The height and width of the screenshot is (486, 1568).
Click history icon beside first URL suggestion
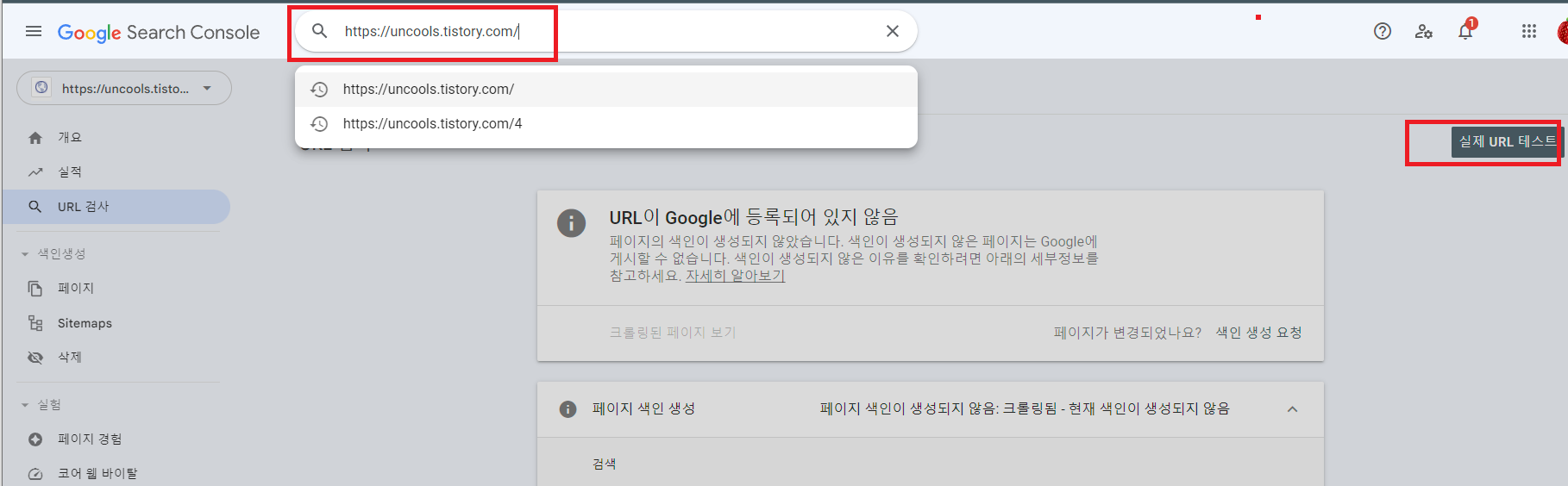pos(320,90)
